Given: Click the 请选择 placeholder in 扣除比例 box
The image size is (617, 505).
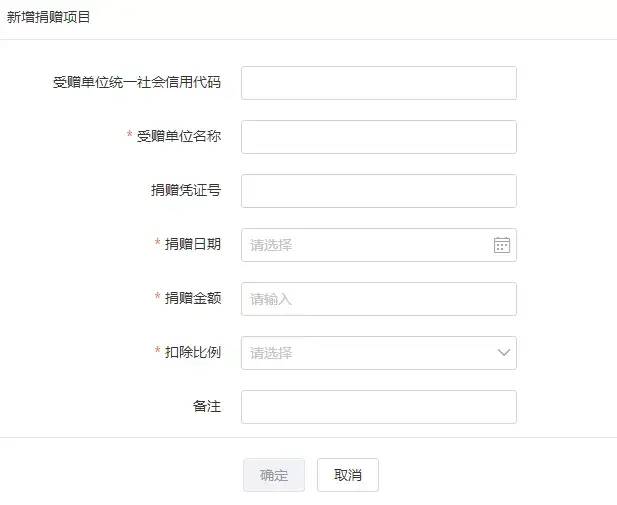Looking at the screenshot, I should [x=271, y=353].
